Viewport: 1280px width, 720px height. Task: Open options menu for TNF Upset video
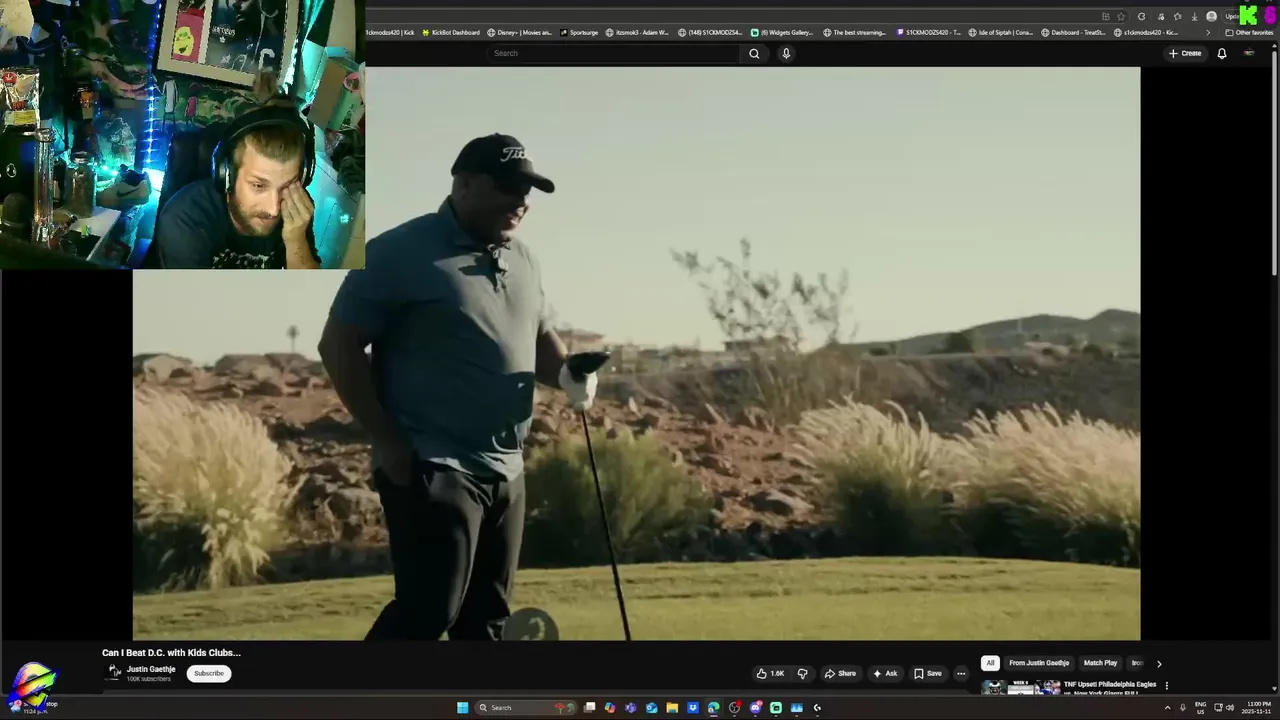click(1166, 686)
